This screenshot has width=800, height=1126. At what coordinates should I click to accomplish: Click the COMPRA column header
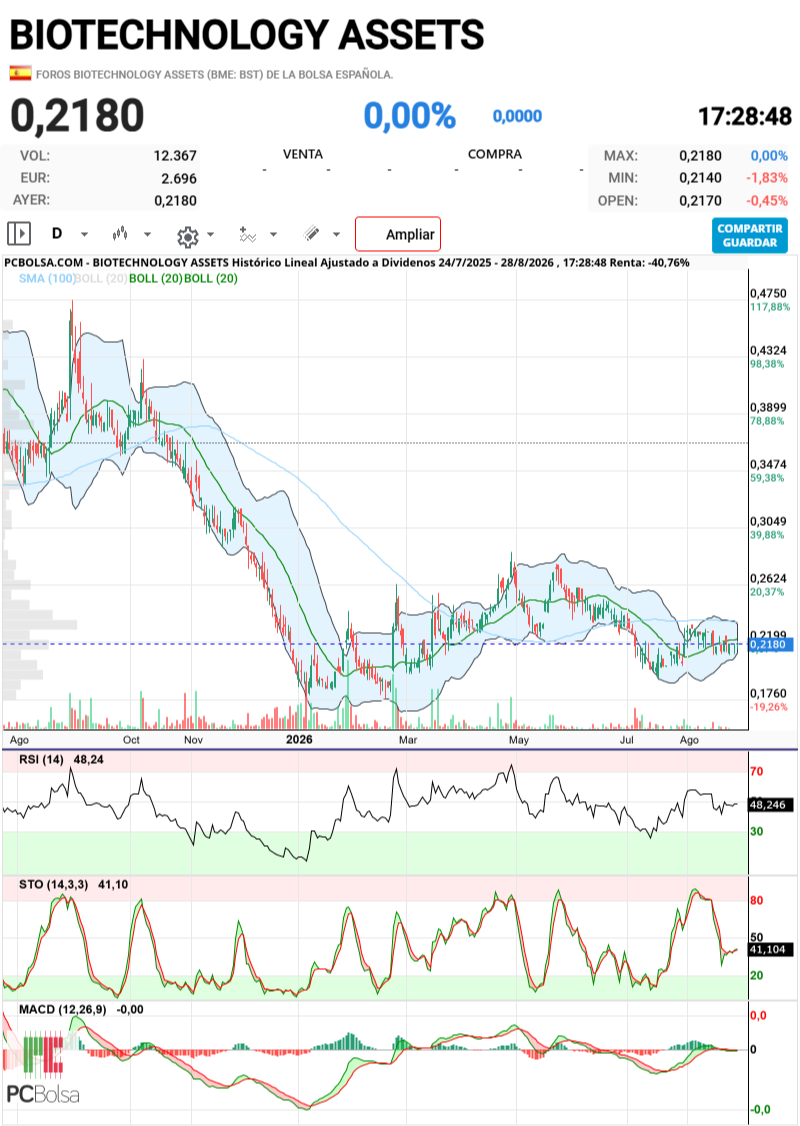coord(495,154)
